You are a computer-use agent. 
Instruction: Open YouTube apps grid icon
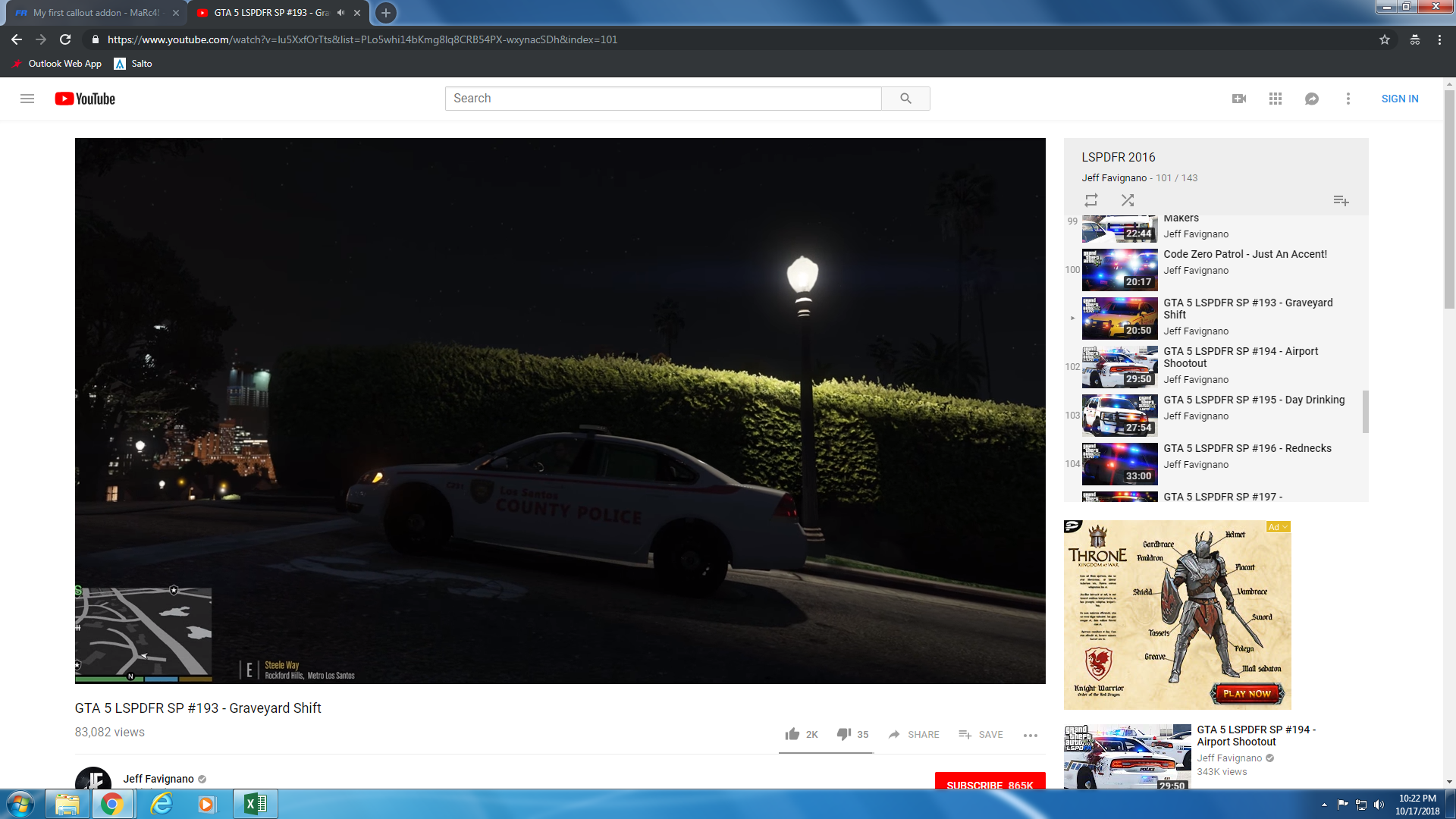1276,99
